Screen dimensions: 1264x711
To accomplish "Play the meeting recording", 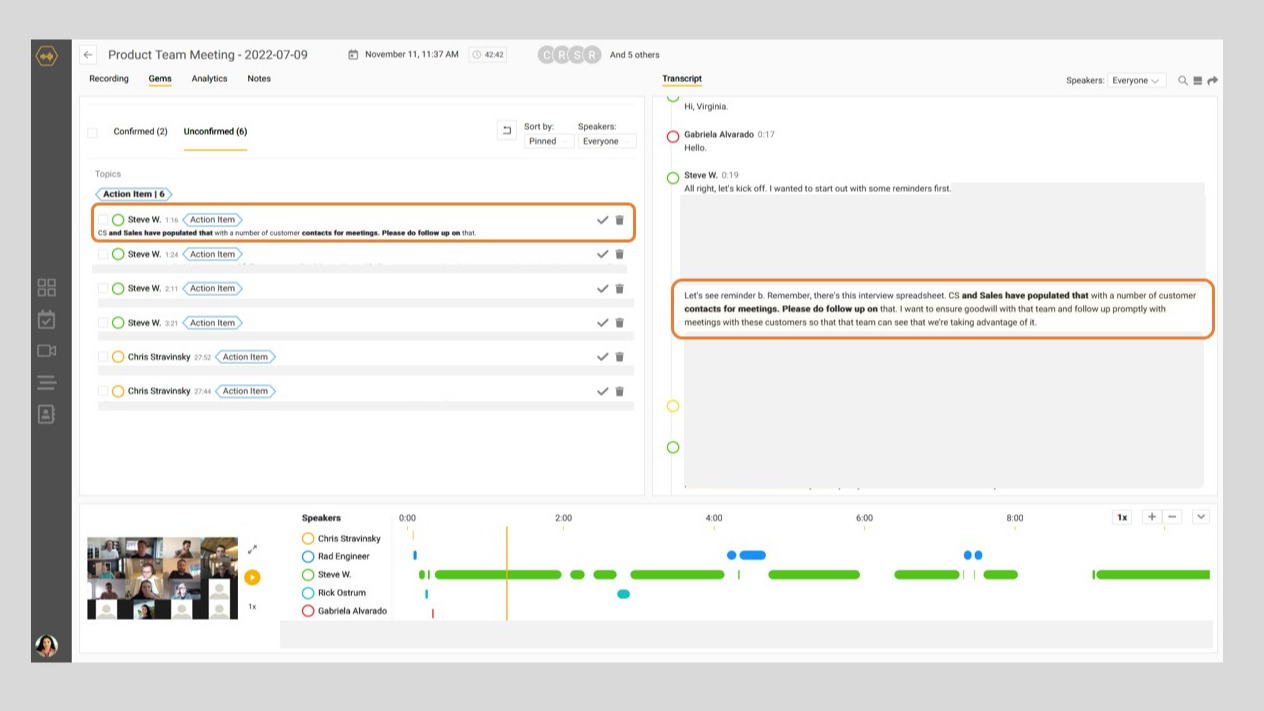I will pos(252,577).
